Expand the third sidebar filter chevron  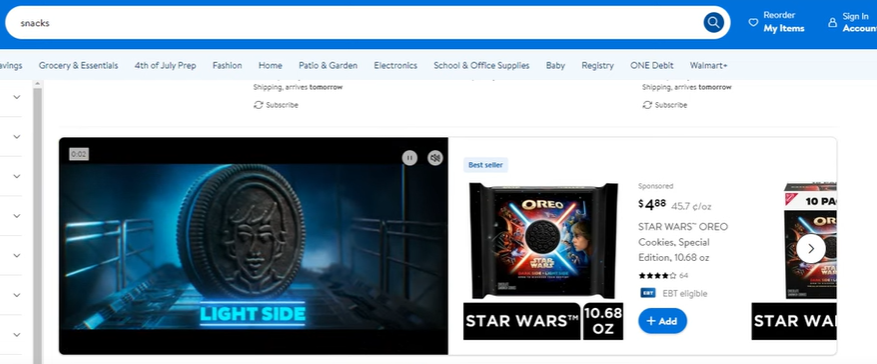coord(17,176)
